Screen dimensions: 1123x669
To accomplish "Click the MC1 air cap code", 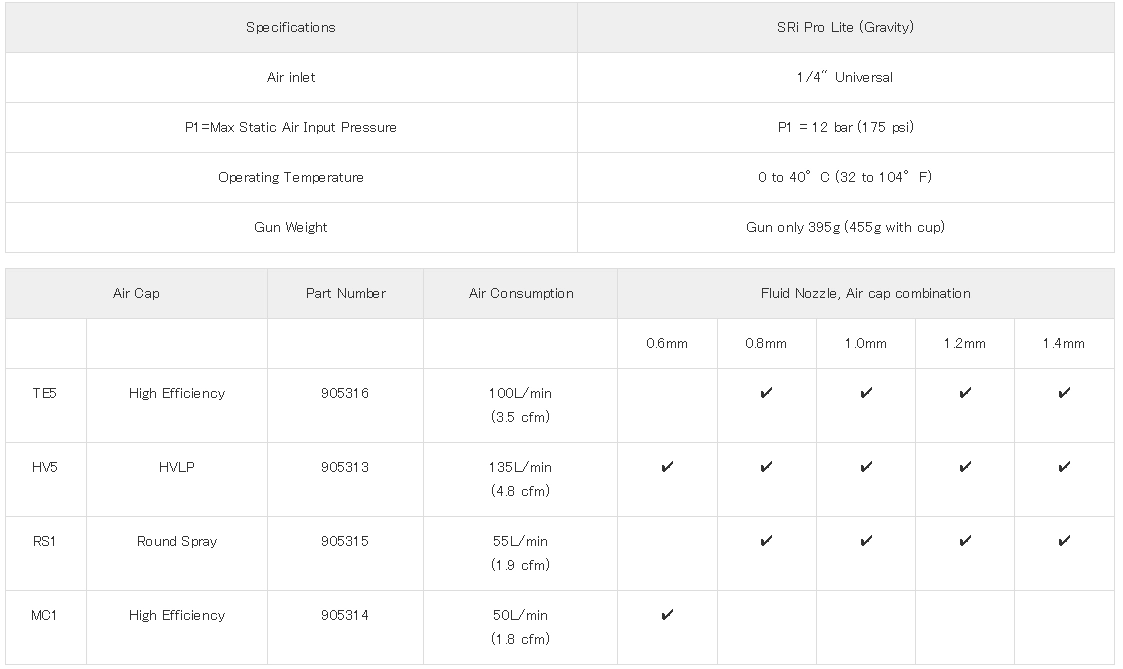I will click(x=45, y=615).
